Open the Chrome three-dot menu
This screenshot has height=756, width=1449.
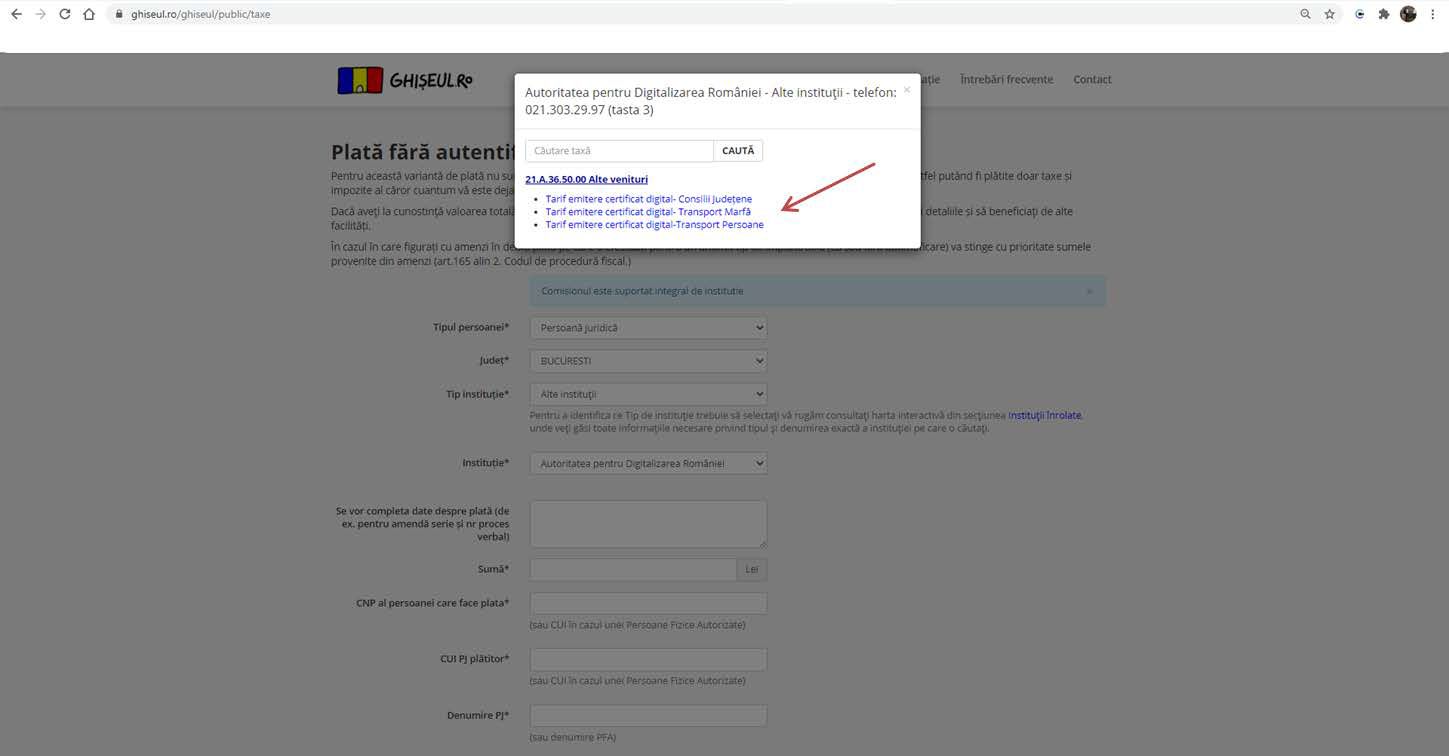(1433, 14)
